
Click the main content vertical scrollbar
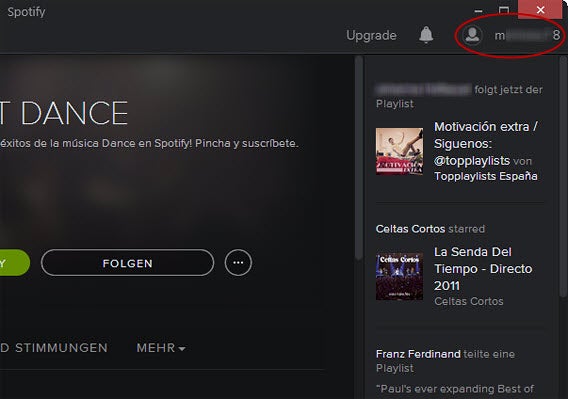click(359, 158)
